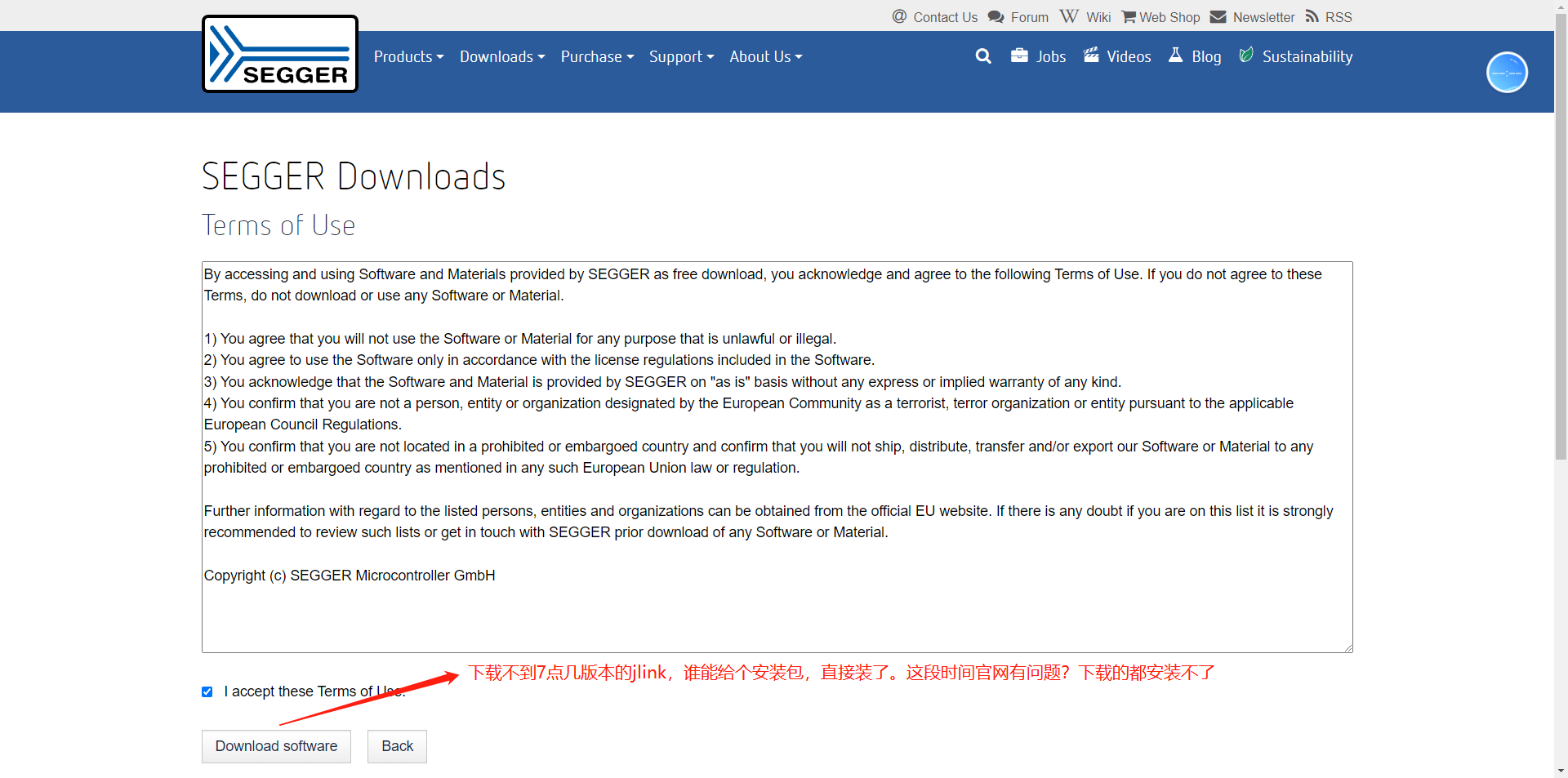Click the Jobs briefcase icon
This screenshot has height=778, width=1568.
tap(1019, 56)
